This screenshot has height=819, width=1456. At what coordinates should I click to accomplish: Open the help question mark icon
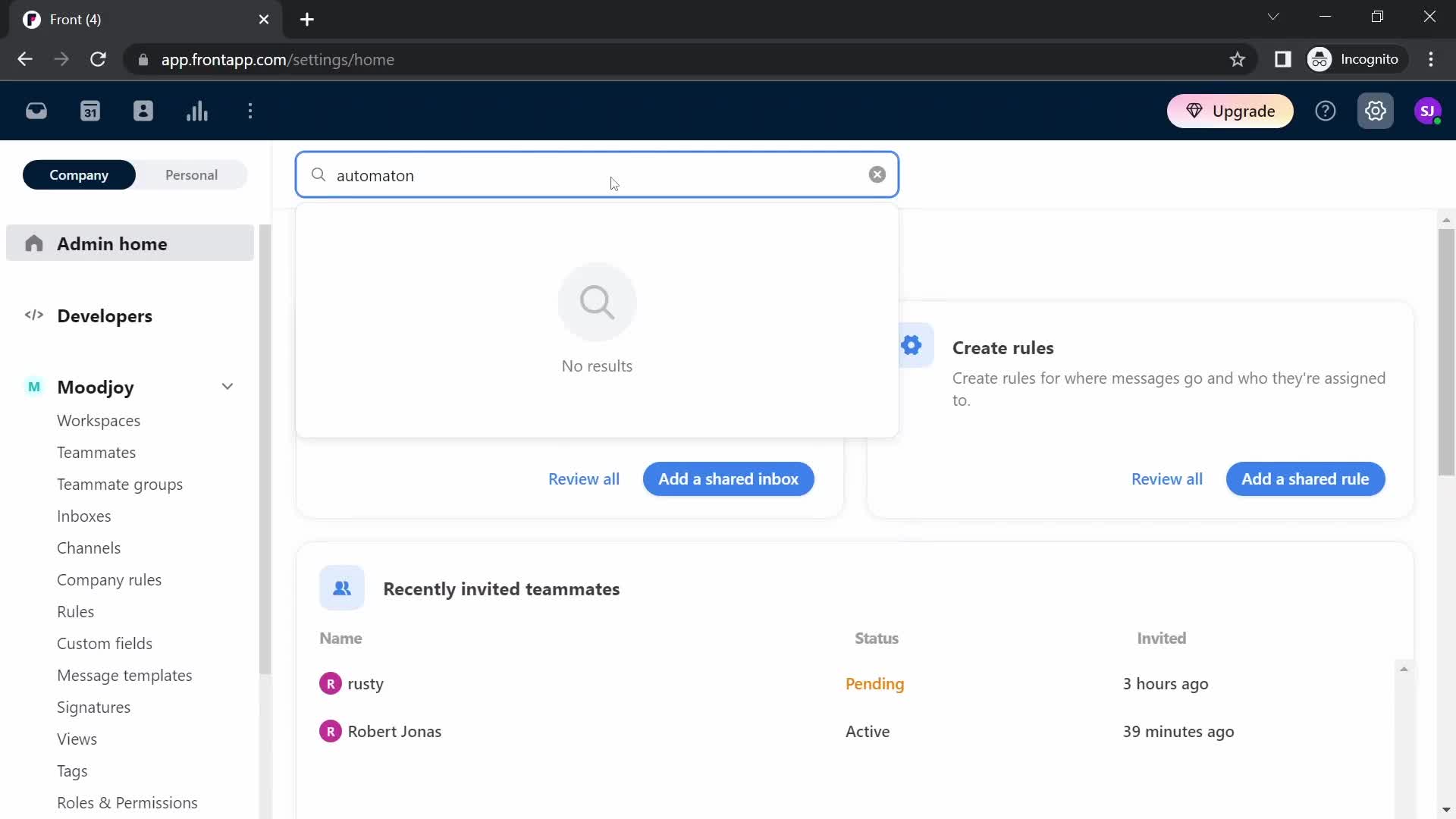click(1326, 111)
